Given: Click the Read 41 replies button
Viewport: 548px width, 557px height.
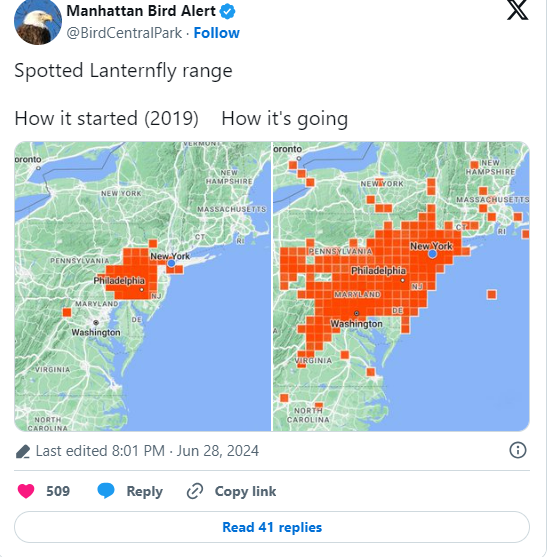Looking at the screenshot, I should point(272,527).
